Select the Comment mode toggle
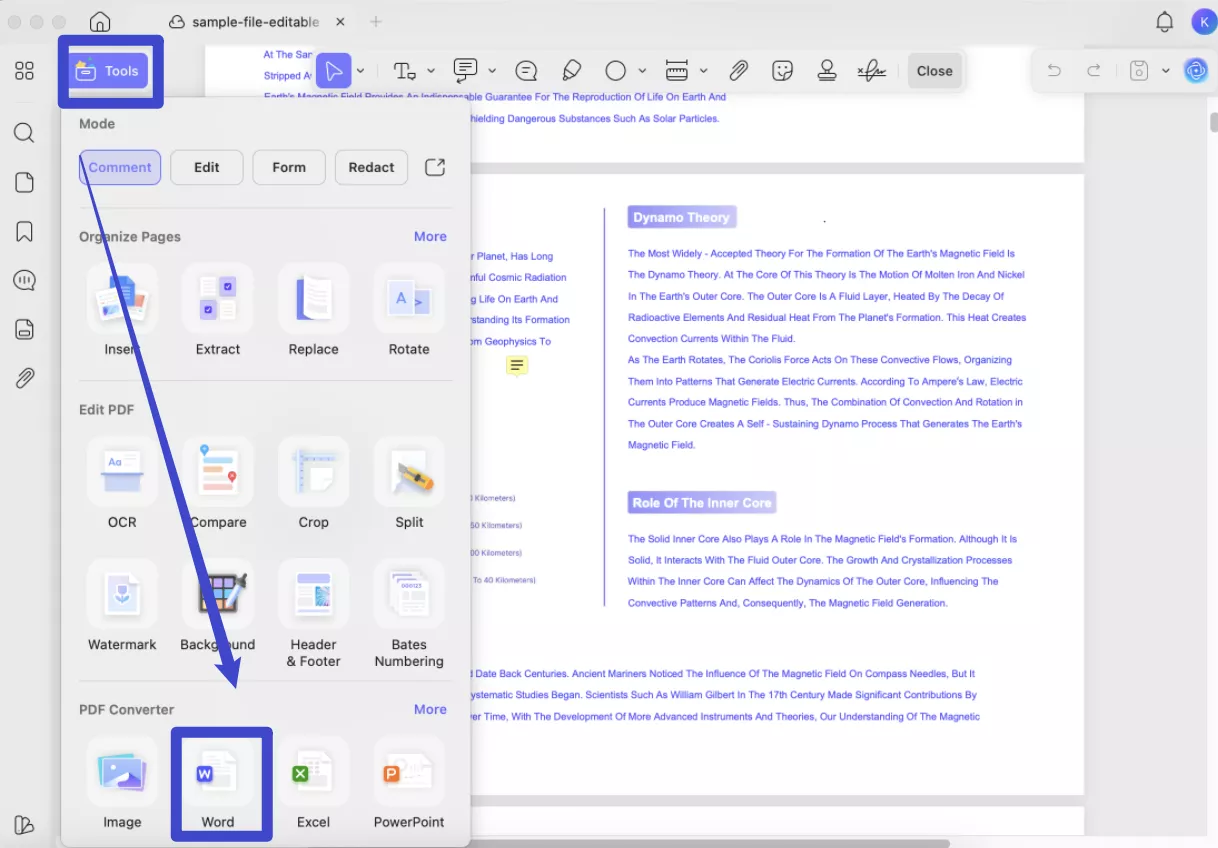Viewport: 1218px width, 848px height. tap(119, 167)
